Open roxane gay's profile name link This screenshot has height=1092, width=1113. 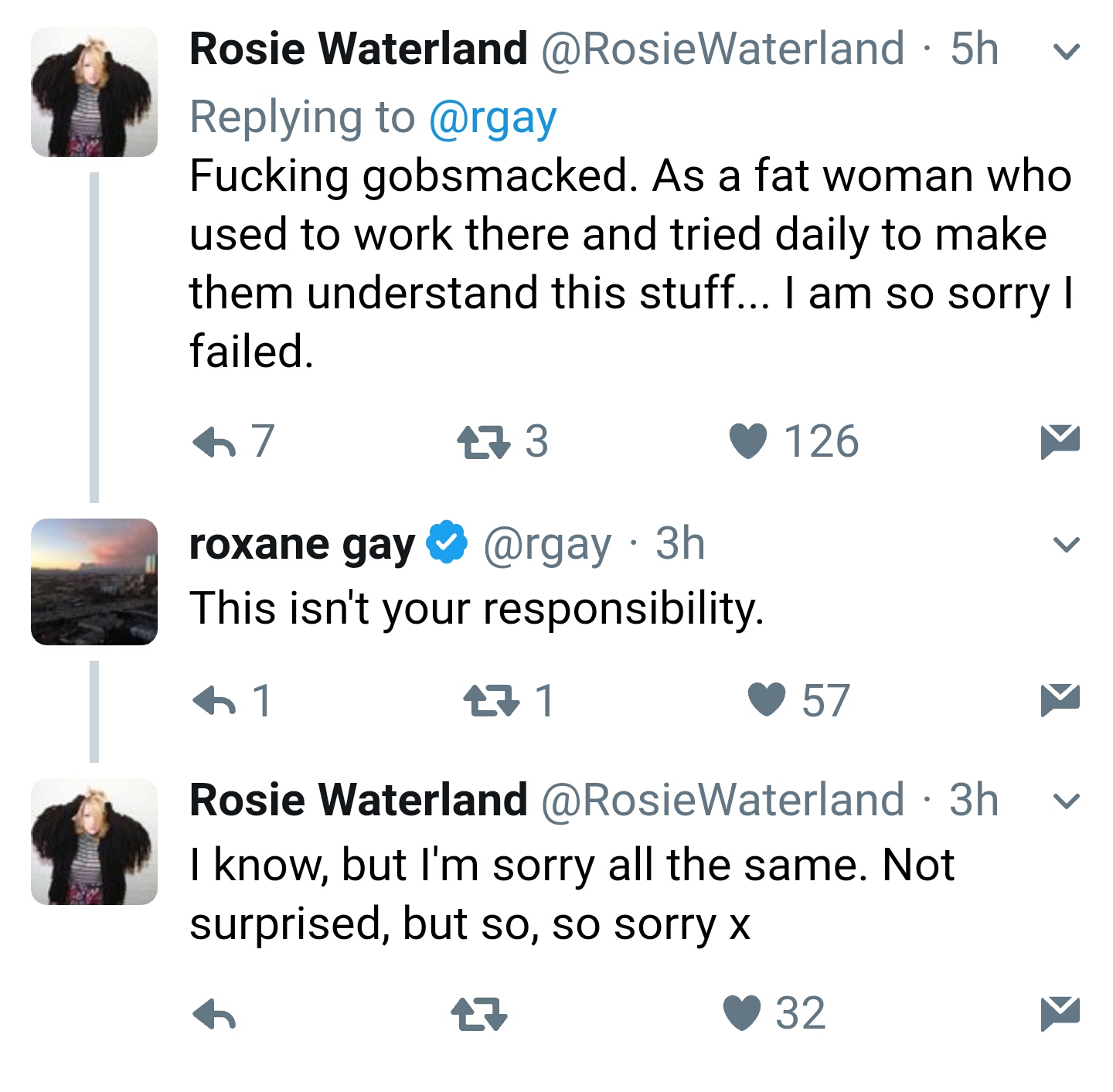[302, 544]
